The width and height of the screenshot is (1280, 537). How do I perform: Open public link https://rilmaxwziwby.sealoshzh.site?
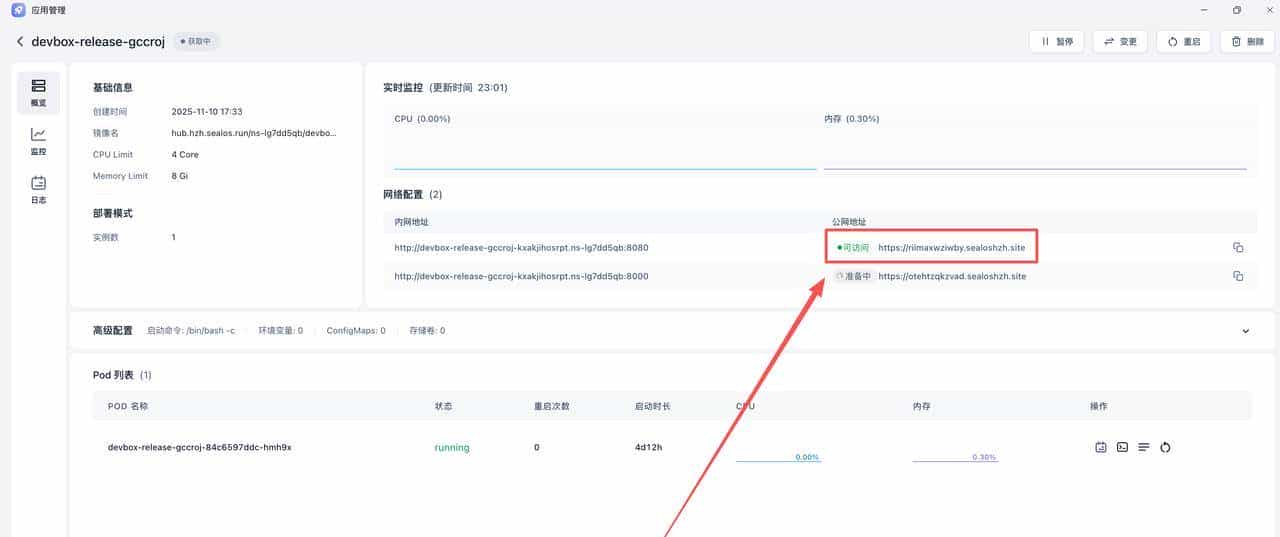pos(951,247)
